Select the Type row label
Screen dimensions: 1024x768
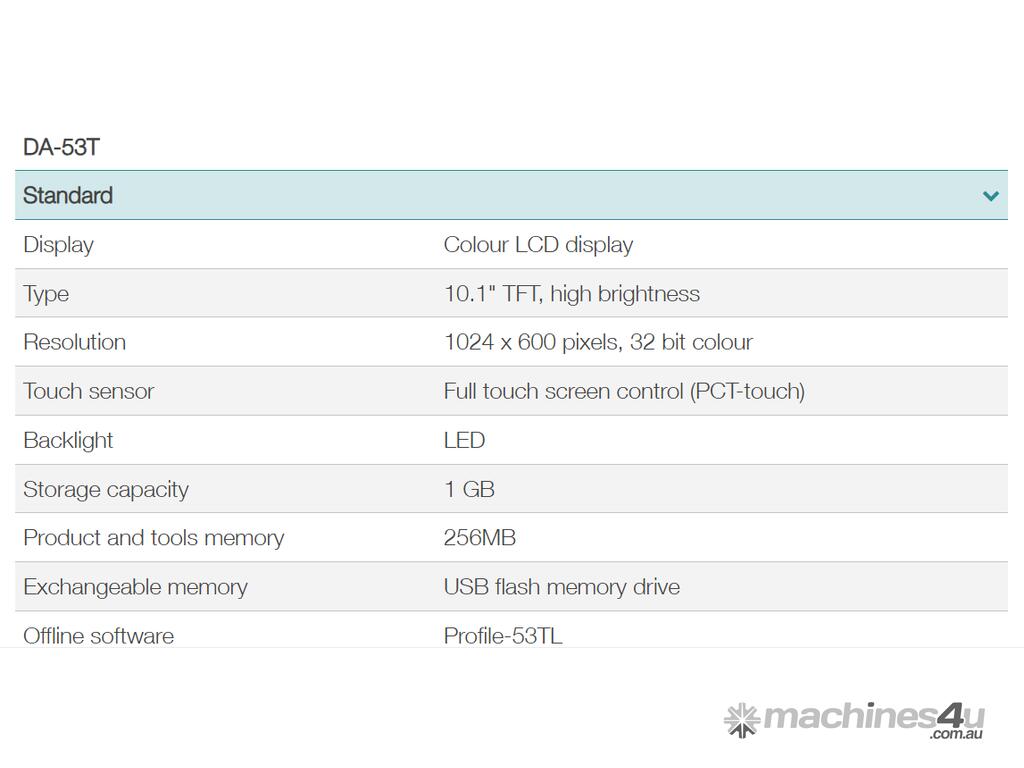point(46,294)
